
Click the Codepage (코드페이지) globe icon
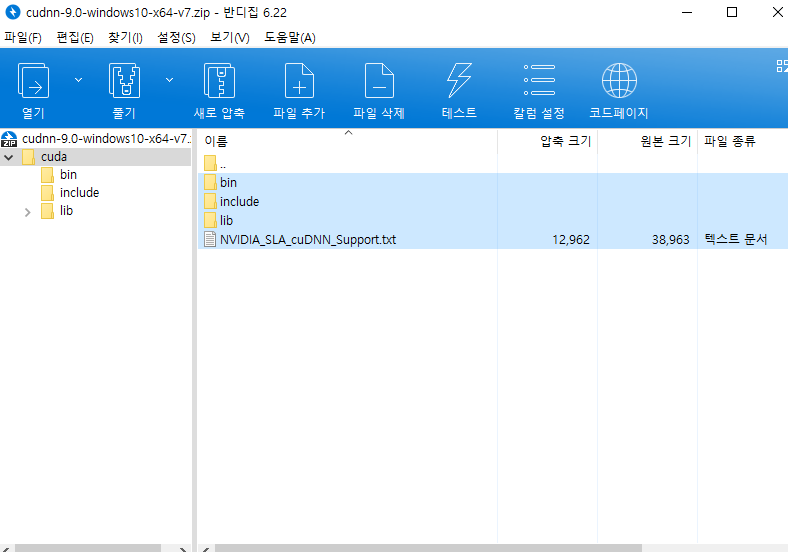[x=619, y=80]
